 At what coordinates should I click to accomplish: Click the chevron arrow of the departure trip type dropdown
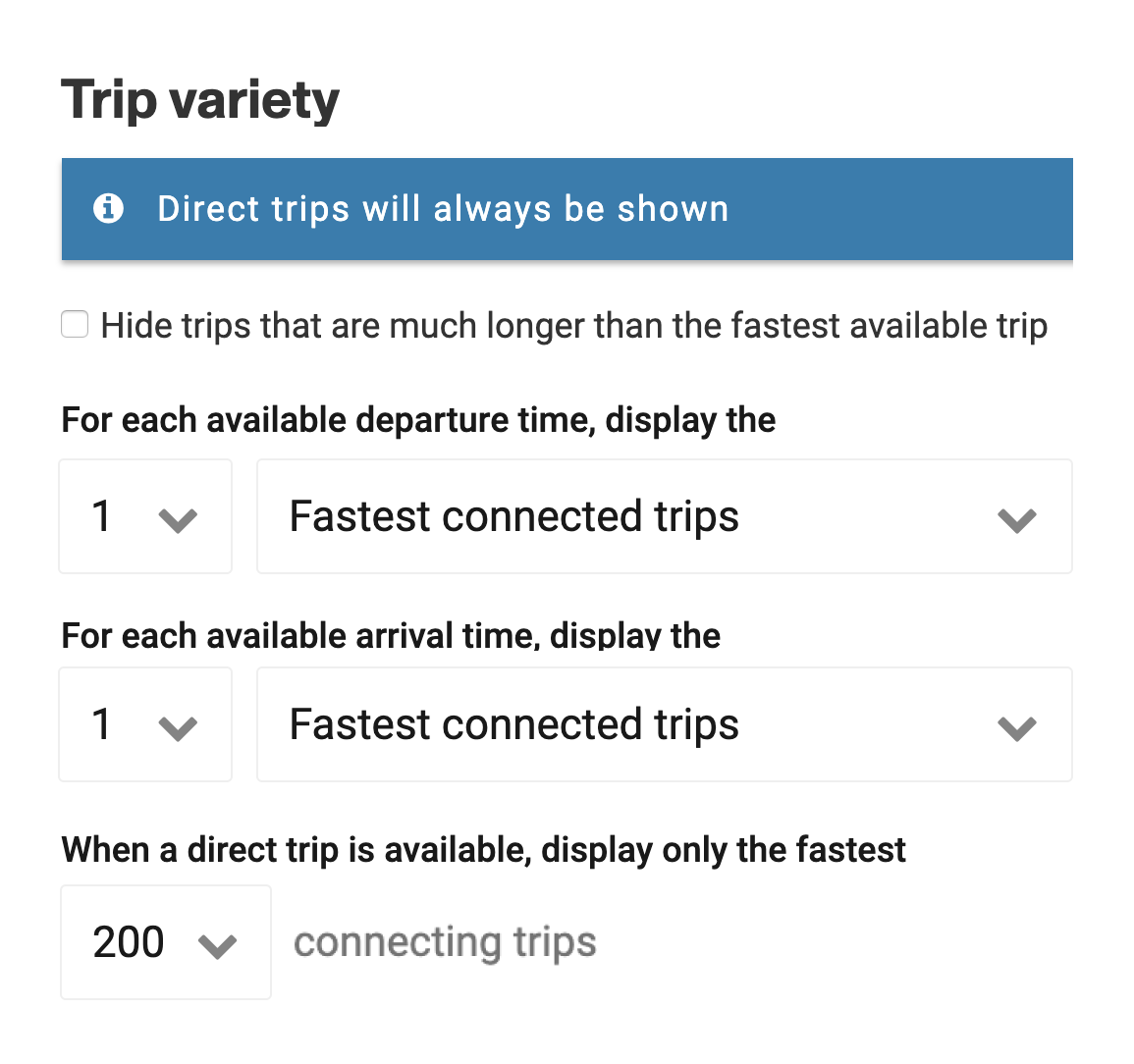click(x=1017, y=519)
